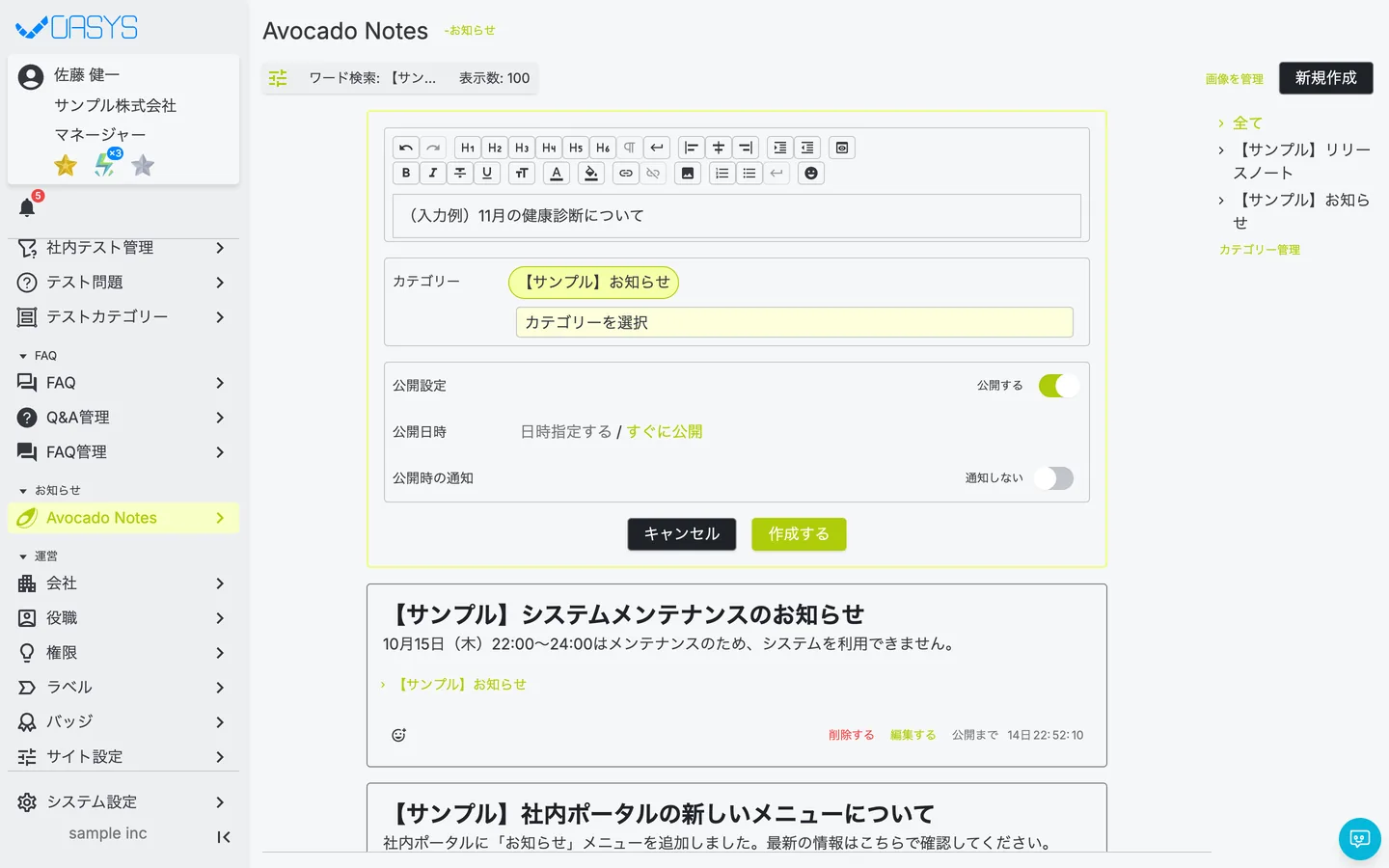Viewport: 1389px width, 868px height.
Task: Open the font size tool
Action: point(522,174)
